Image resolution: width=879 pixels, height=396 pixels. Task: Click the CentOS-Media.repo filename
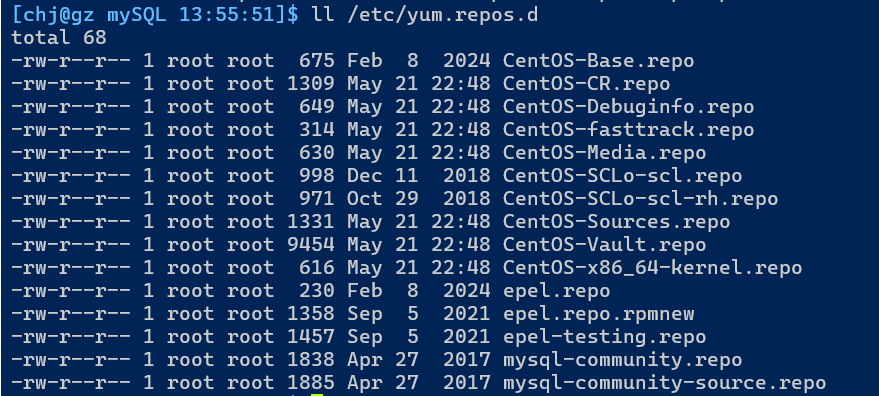(604, 153)
